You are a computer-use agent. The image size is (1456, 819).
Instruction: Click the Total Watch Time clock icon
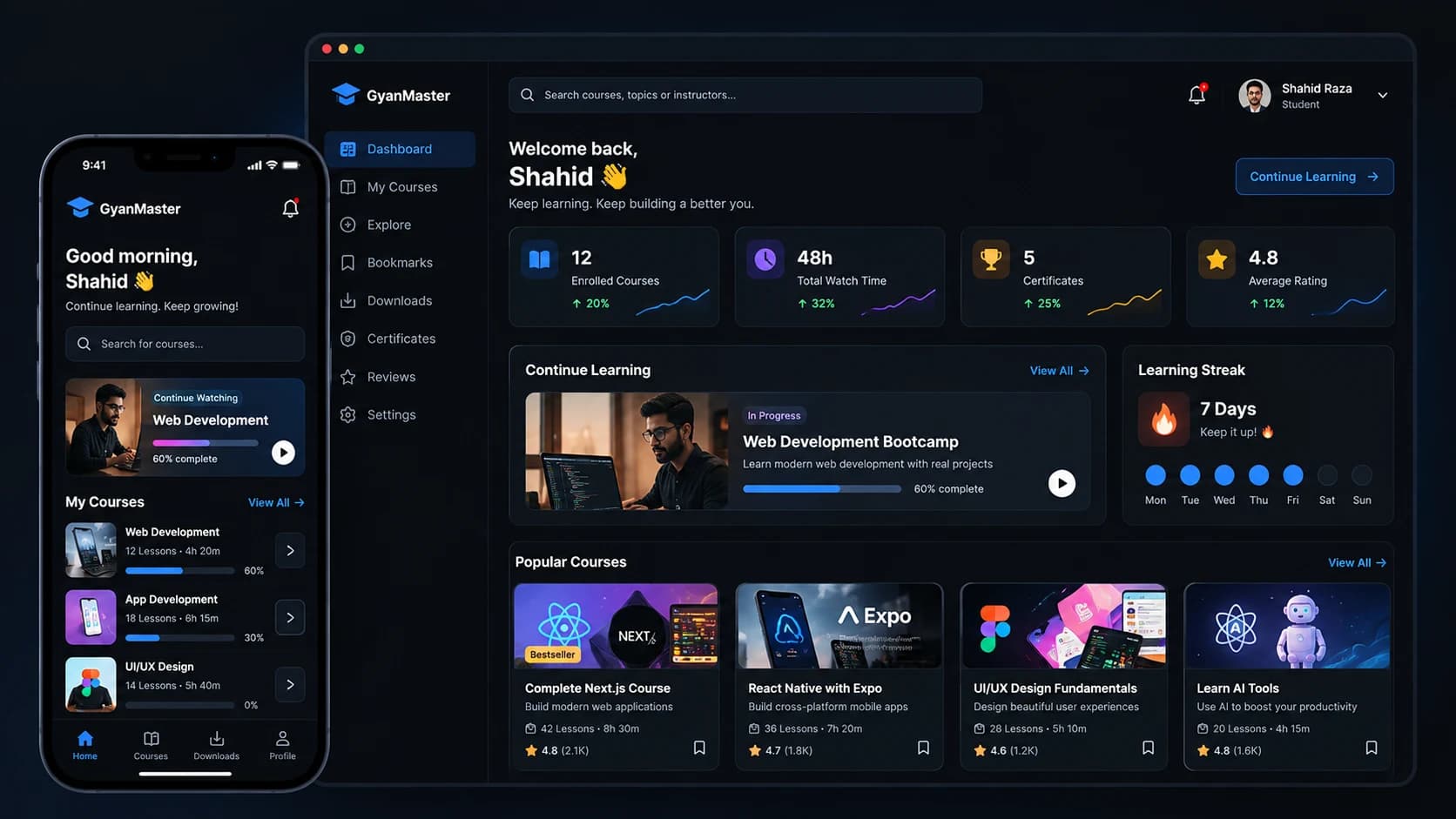[765, 259]
